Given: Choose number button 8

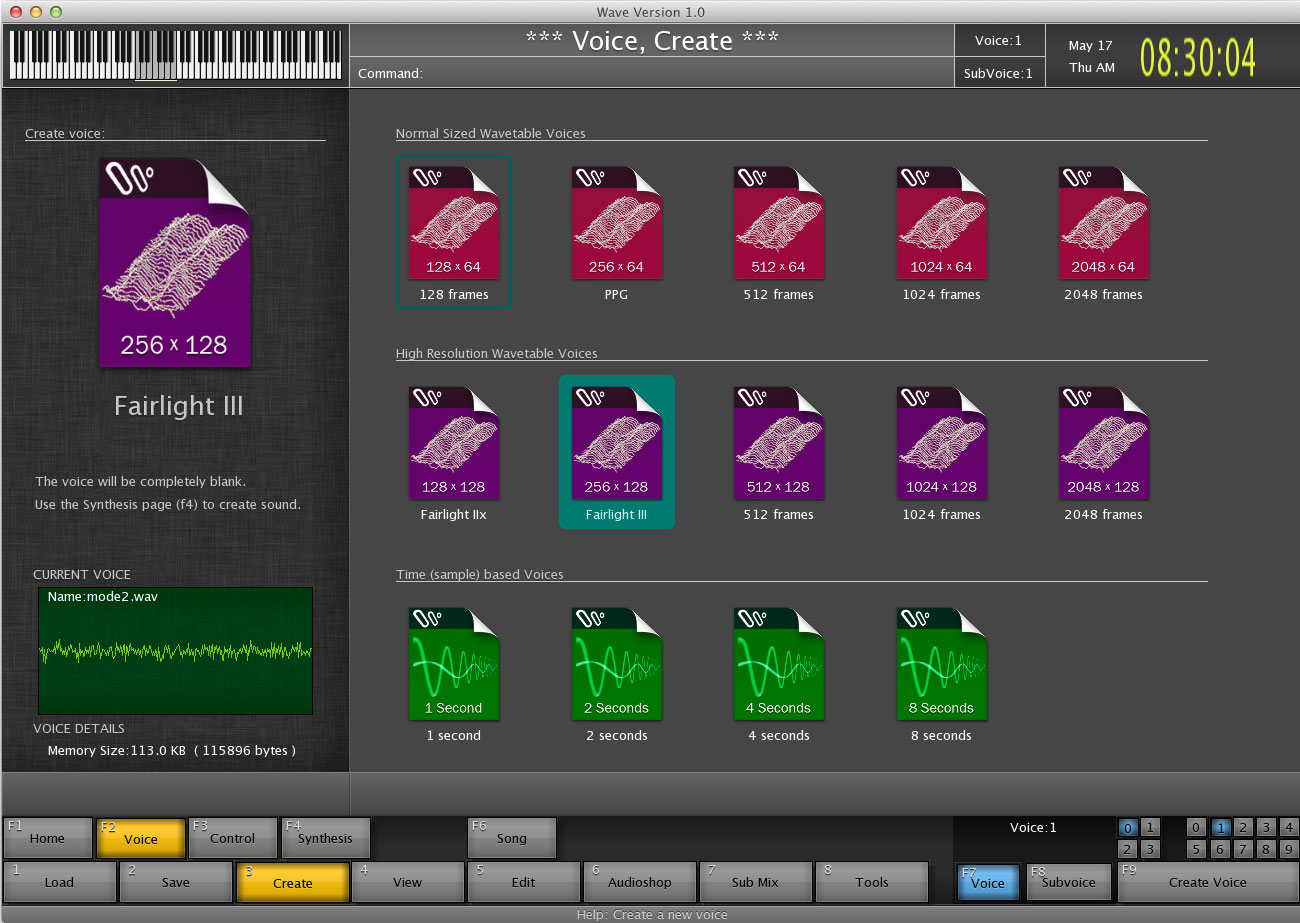Looking at the screenshot, I should 1266,849.
